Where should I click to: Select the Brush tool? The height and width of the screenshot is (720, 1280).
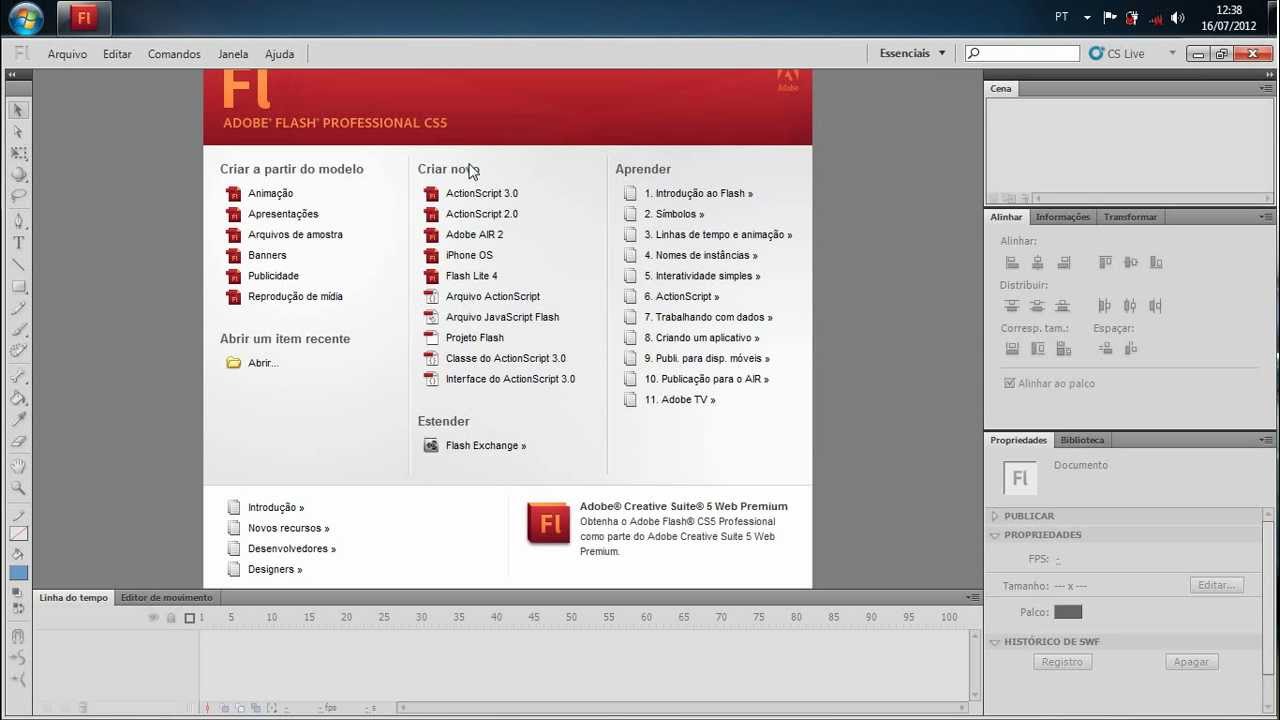click(18, 330)
